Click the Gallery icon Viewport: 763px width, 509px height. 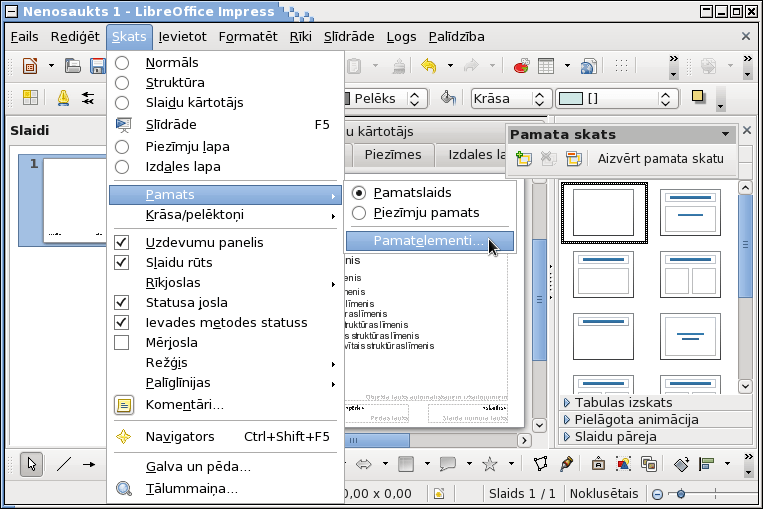coord(649,464)
